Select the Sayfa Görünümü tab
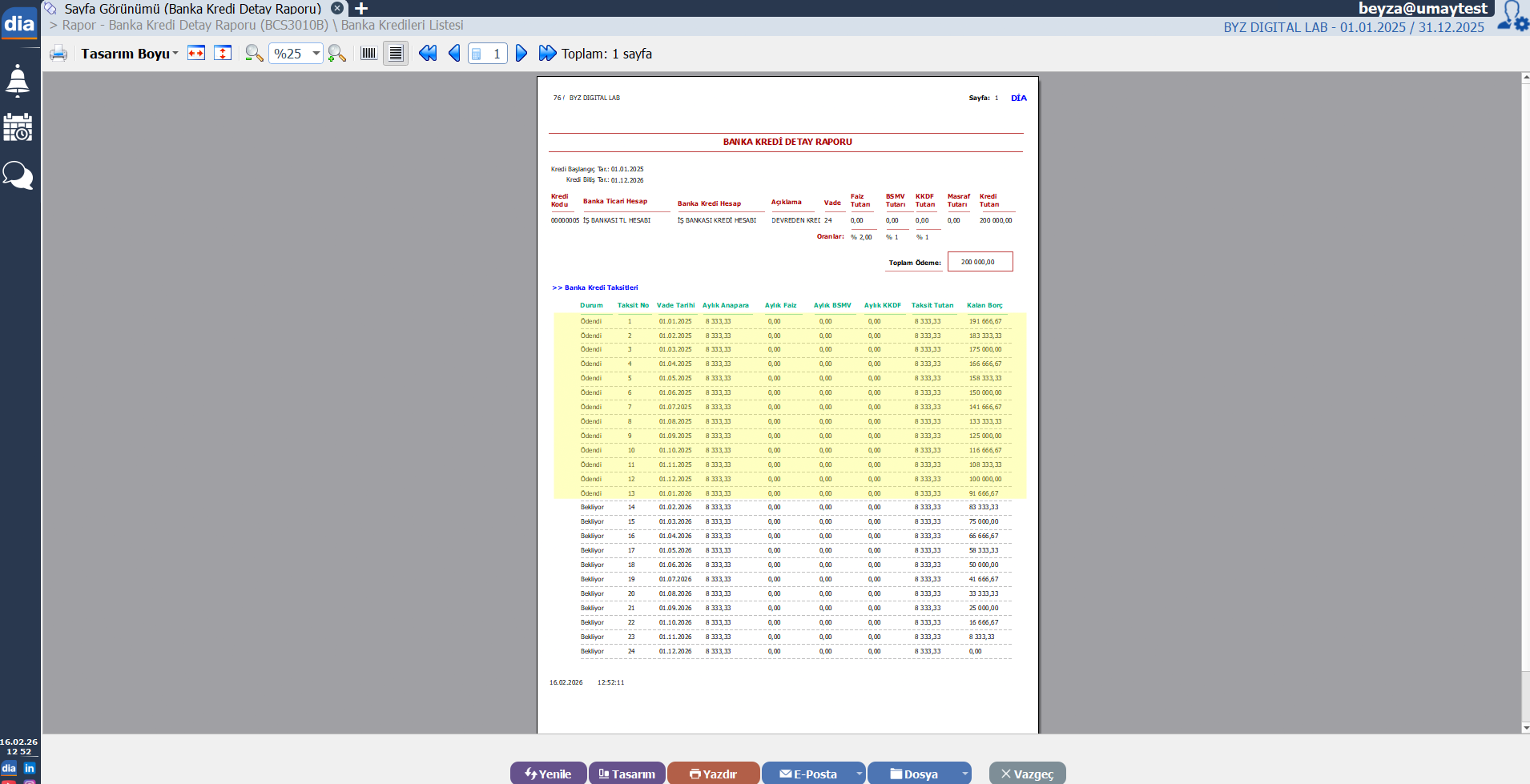This screenshot has height=784, width=1530. point(192,9)
